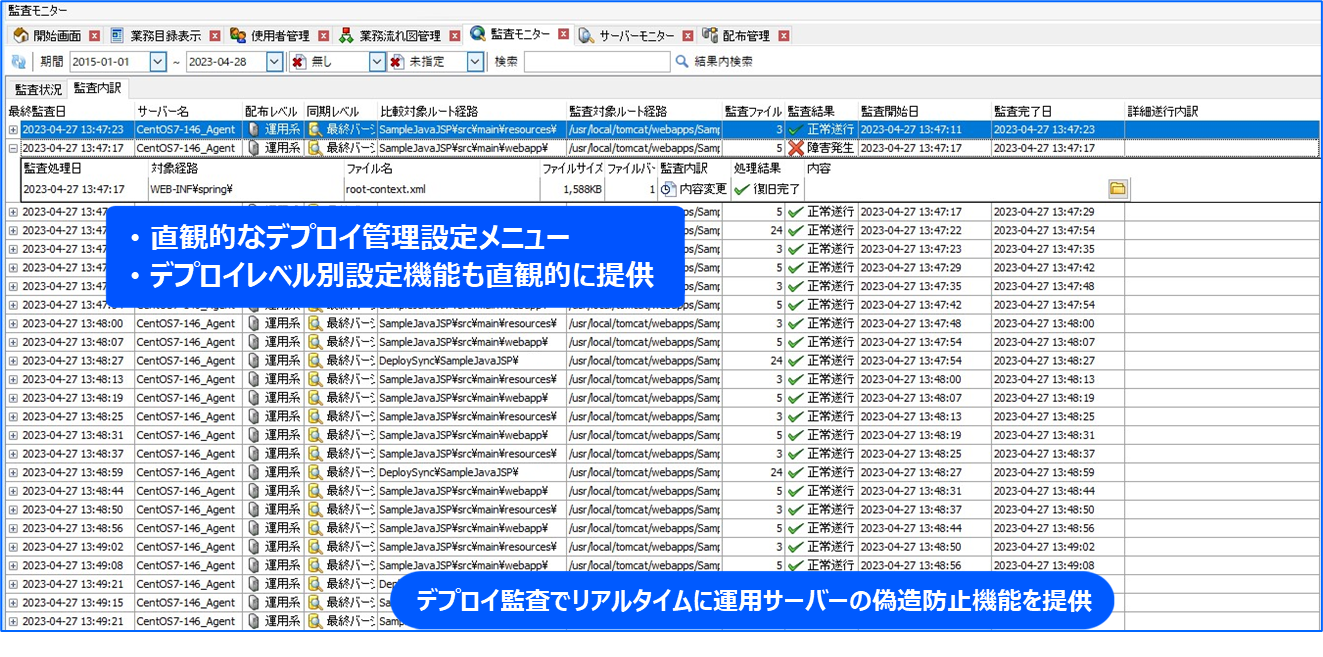The image size is (1323, 657).
Task: Click the 内容変更 clock icon in detail row
Action: pyautogui.click(x=668, y=188)
